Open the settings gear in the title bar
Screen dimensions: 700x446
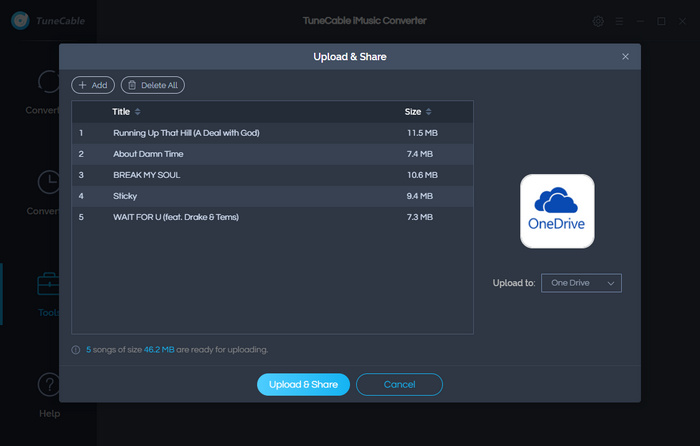[598, 21]
